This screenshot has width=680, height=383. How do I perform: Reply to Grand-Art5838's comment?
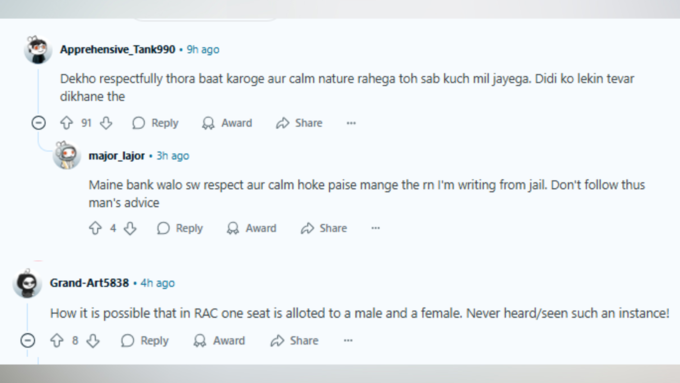pos(145,340)
